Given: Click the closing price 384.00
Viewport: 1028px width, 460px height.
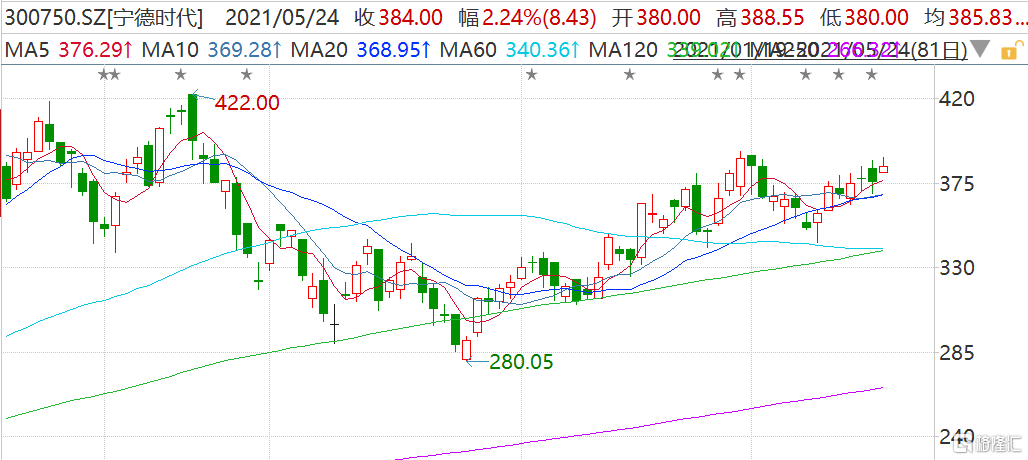Looking at the screenshot, I should pos(412,18).
